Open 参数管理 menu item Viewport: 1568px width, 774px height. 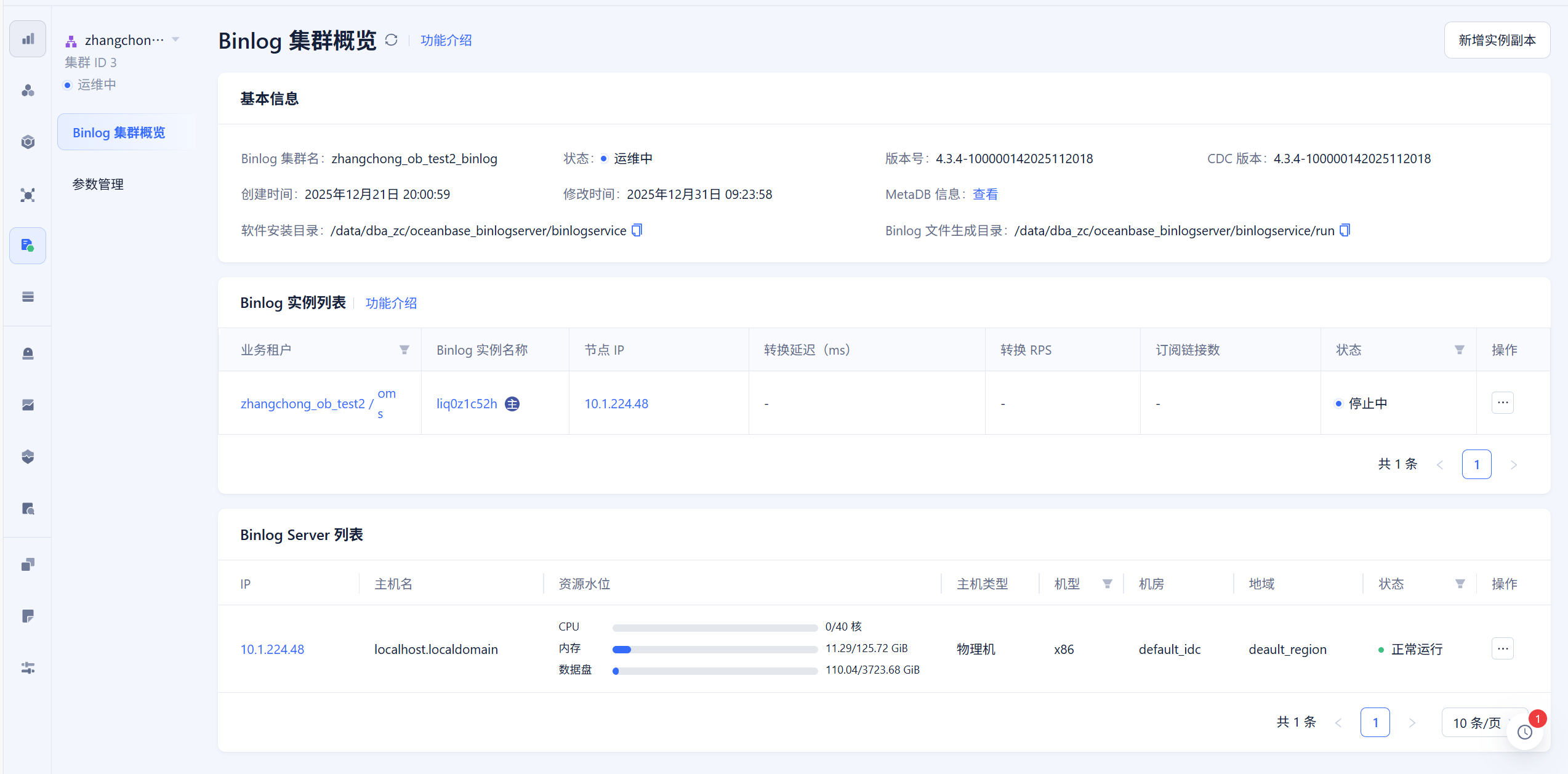tap(98, 184)
